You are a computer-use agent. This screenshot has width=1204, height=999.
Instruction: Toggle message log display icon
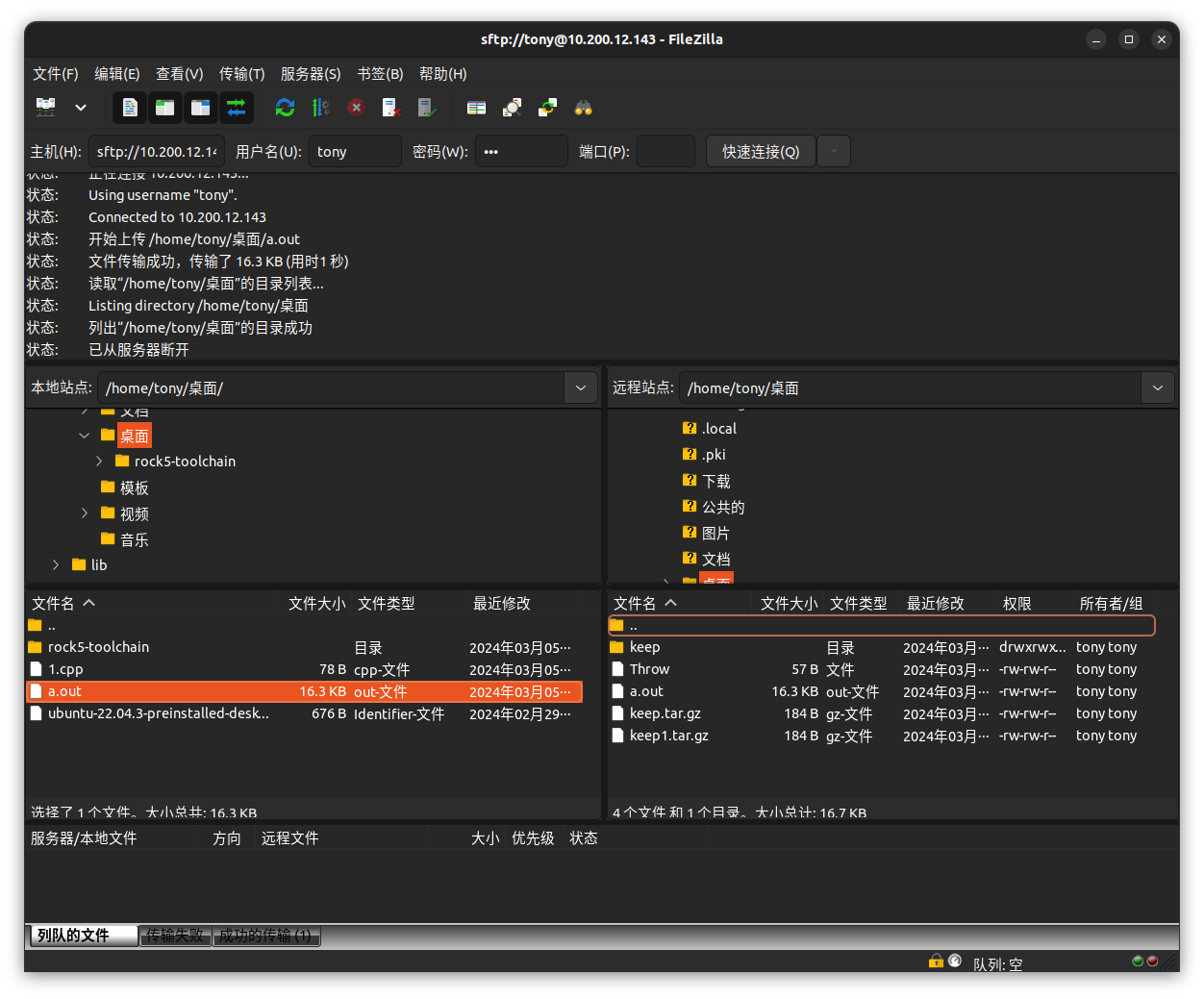(x=130, y=108)
